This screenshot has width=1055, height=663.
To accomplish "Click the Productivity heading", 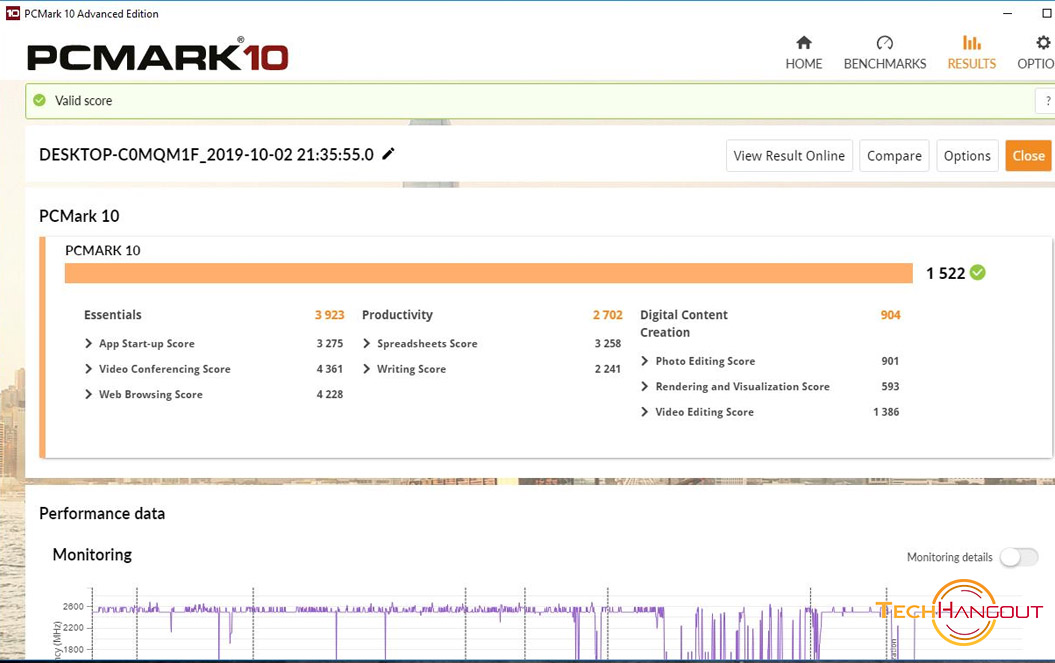I will click(397, 315).
